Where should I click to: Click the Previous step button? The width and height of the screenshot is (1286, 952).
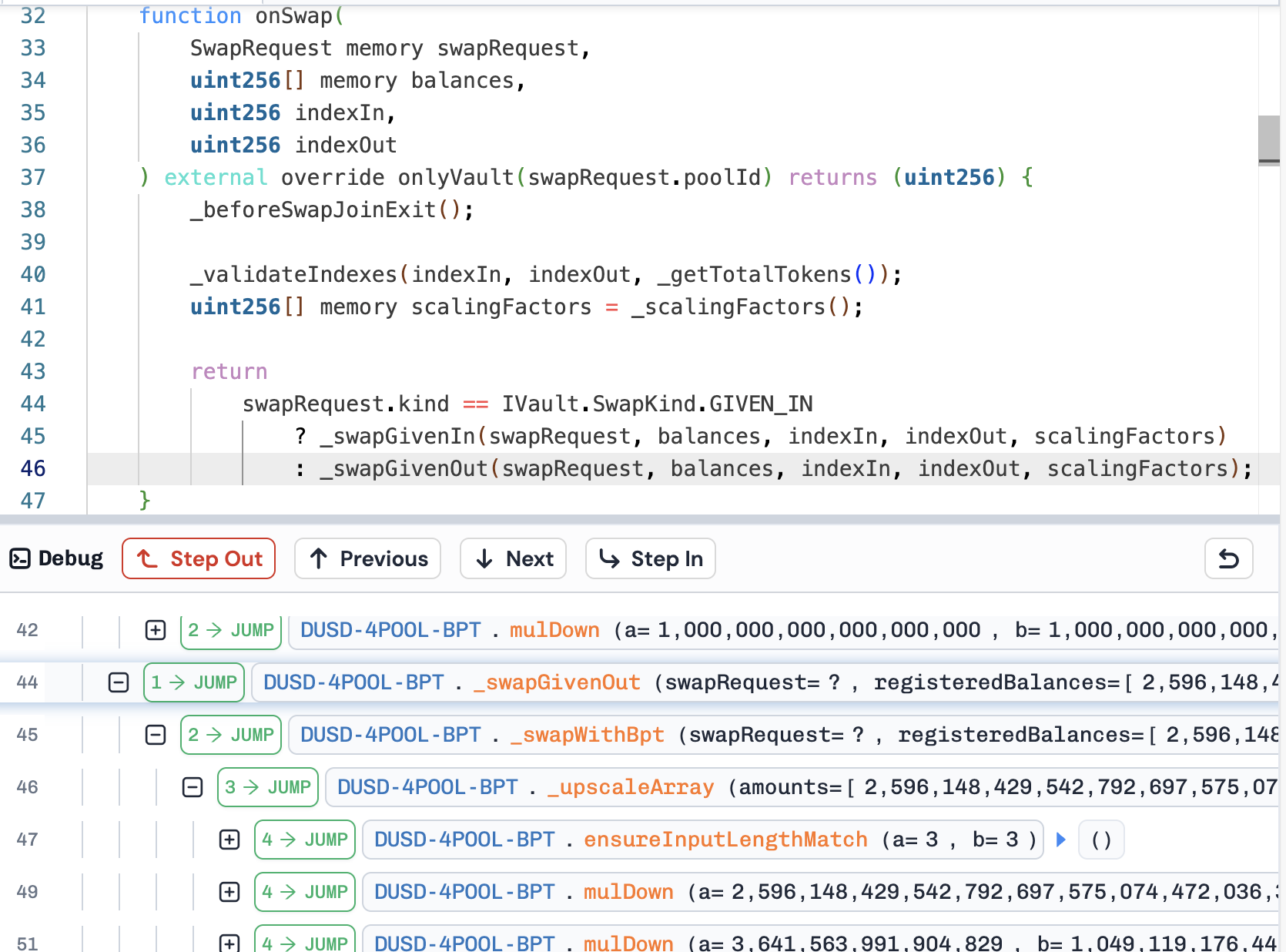(x=367, y=558)
